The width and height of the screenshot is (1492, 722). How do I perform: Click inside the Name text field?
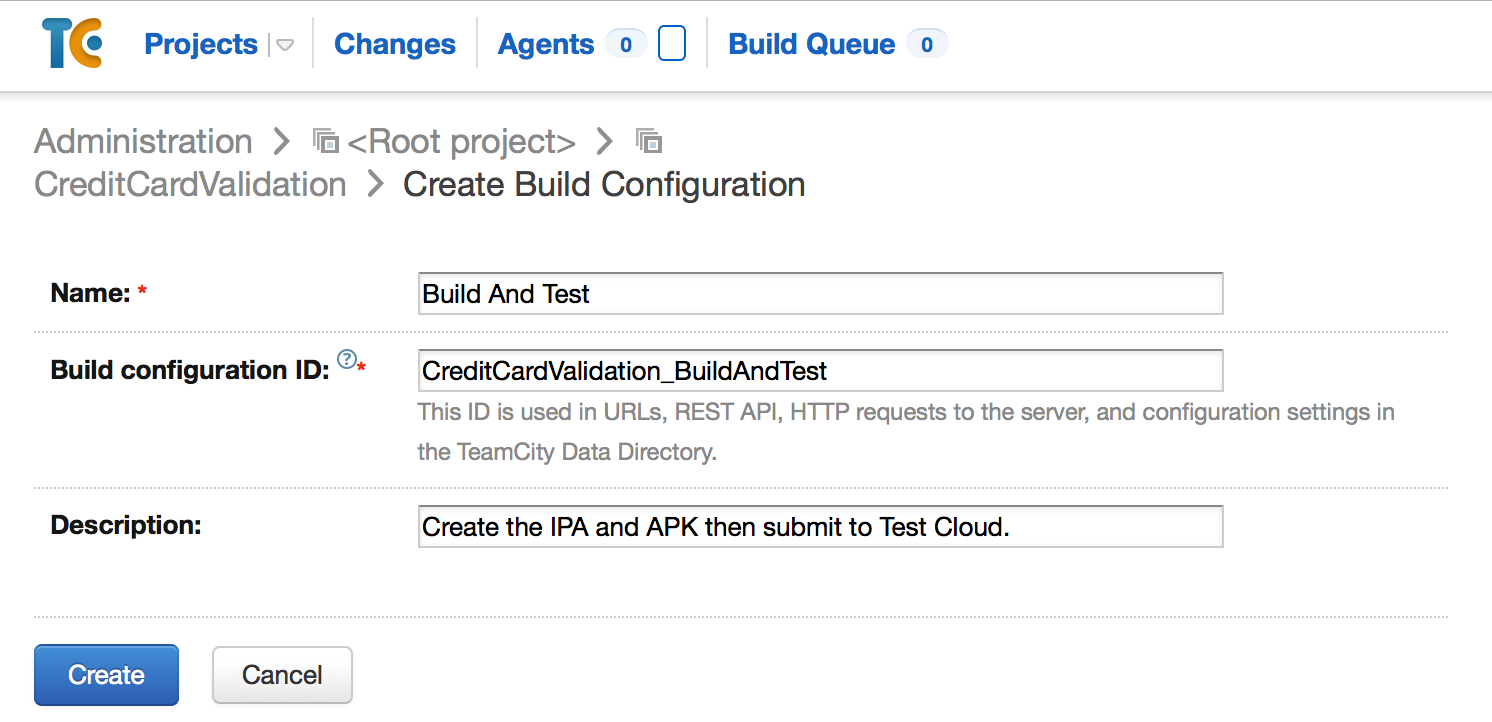click(820, 293)
